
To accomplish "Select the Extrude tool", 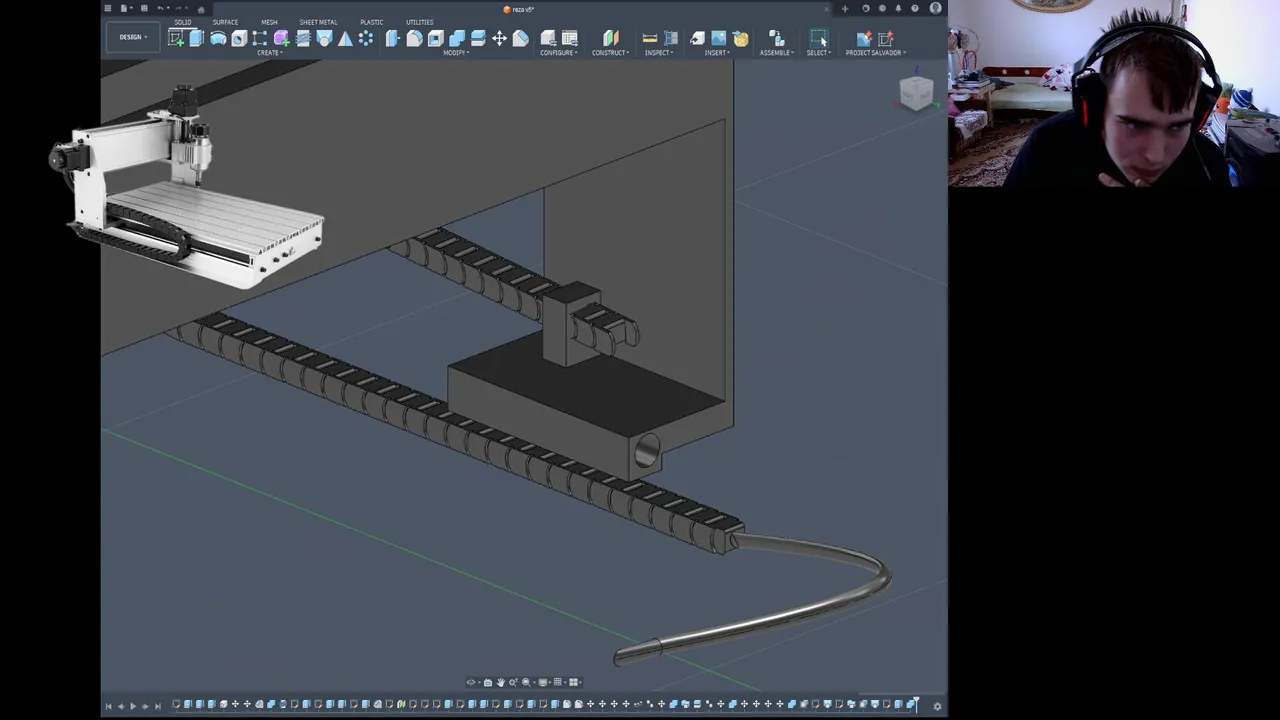I will (x=197, y=38).
